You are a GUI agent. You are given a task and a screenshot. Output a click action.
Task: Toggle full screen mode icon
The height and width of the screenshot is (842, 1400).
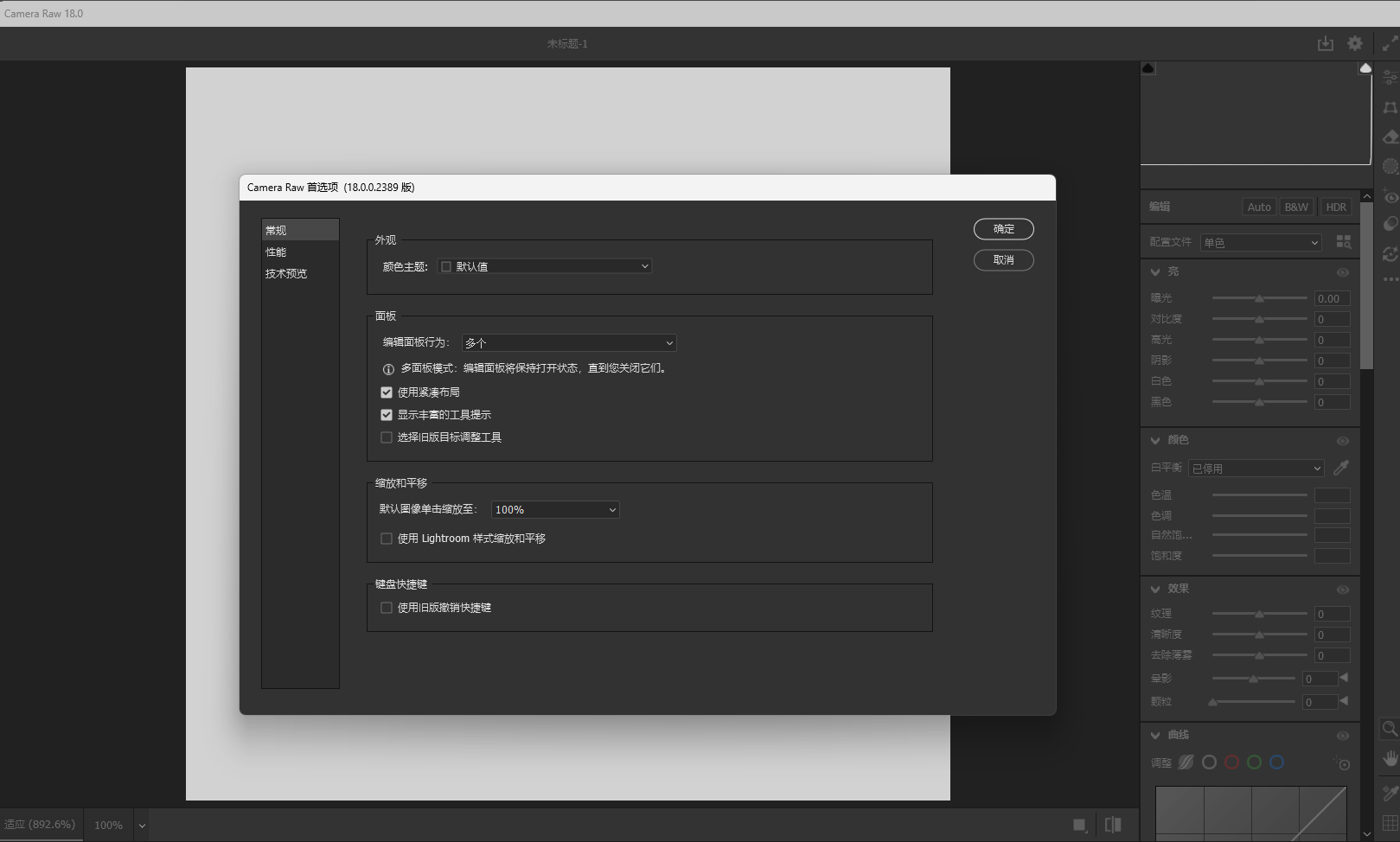(1390, 44)
